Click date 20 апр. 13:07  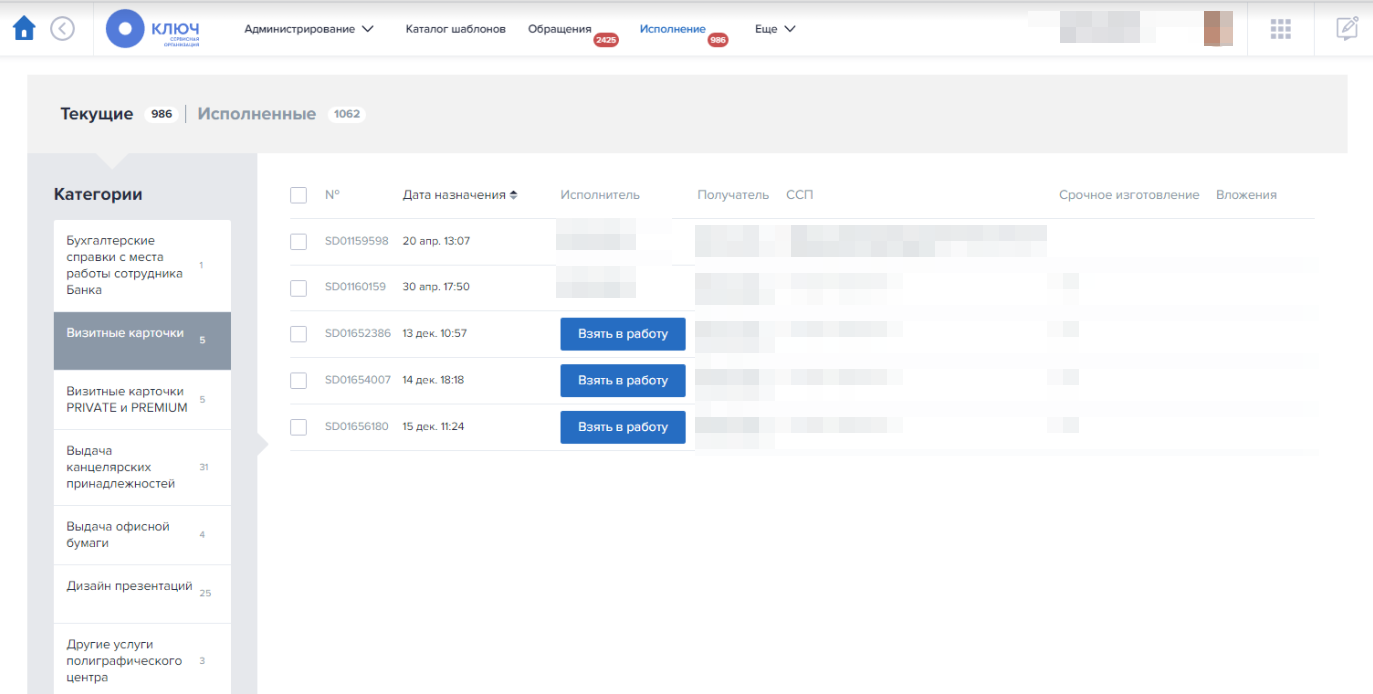[x=436, y=241]
